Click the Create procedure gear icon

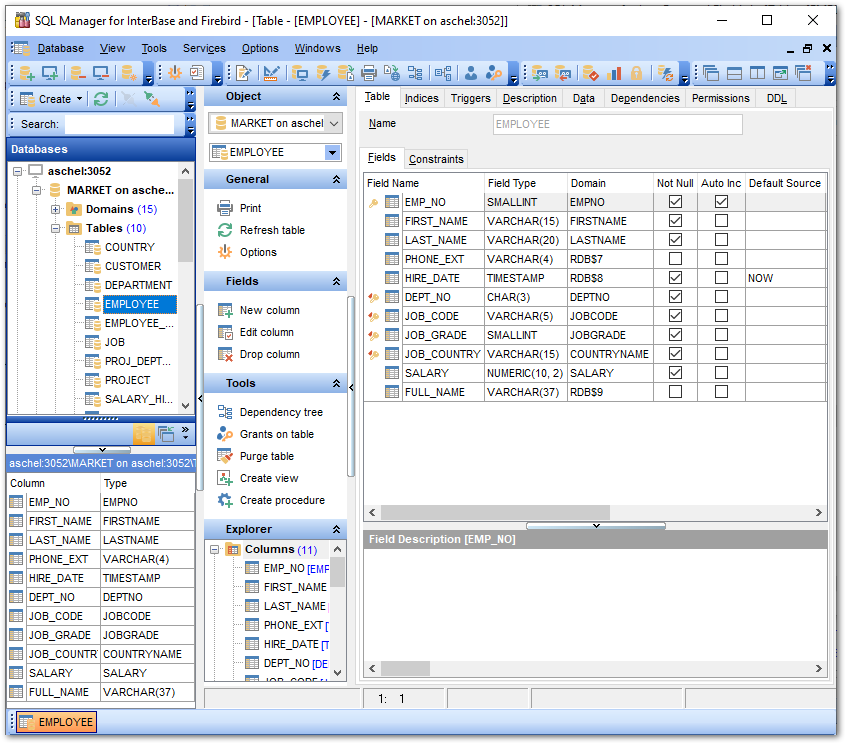225,500
